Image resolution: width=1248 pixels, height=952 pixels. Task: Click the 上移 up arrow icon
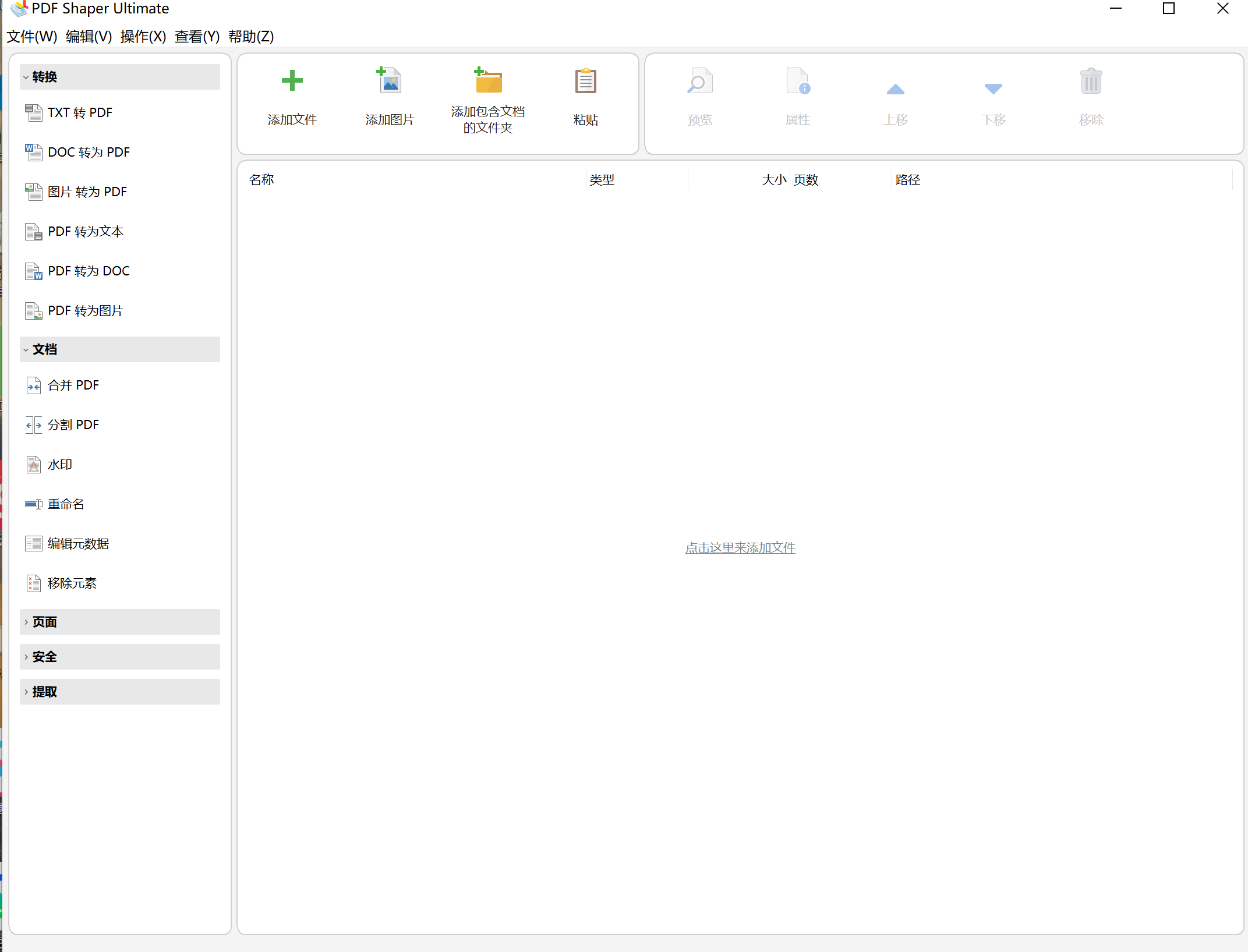[x=895, y=89]
